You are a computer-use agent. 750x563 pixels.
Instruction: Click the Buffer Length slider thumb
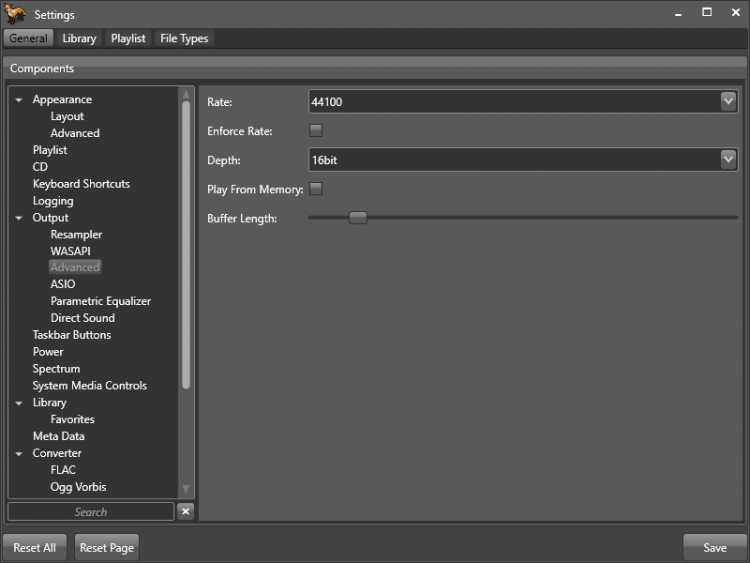click(358, 218)
